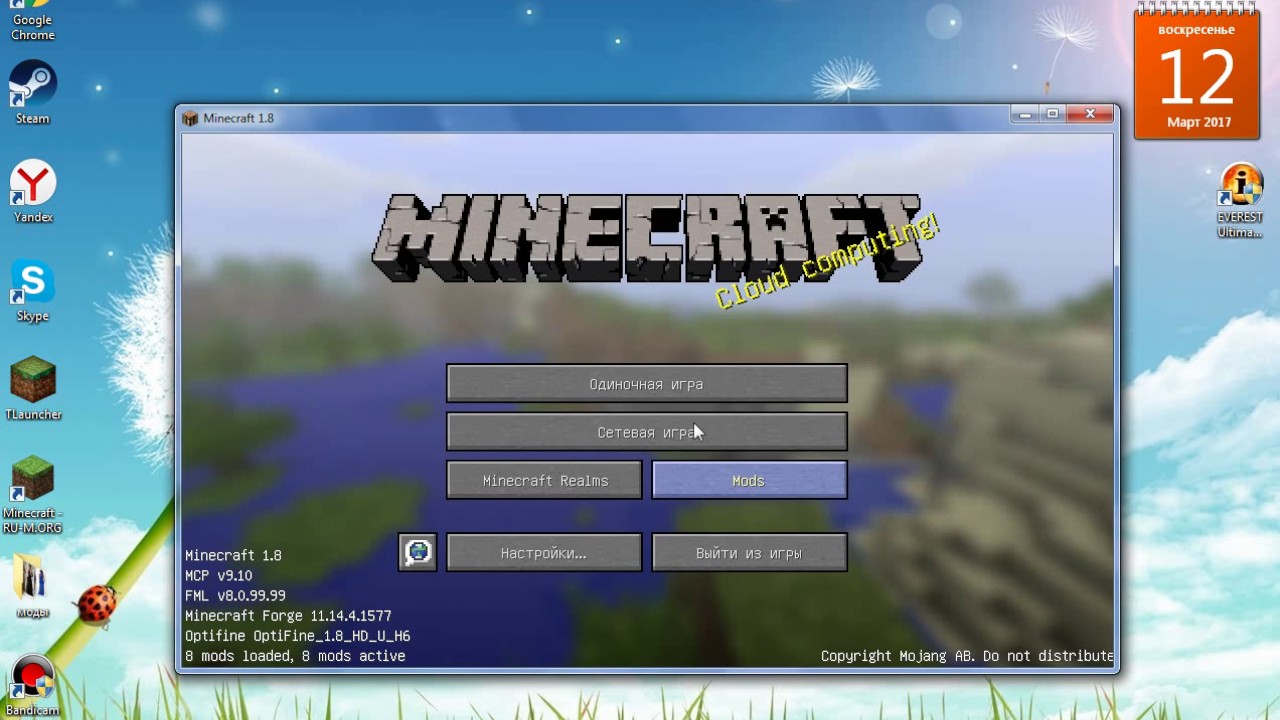Open the EVEREST Ultimate desktop shortcut
Screen dimensions: 1280x720
tap(1240, 200)
